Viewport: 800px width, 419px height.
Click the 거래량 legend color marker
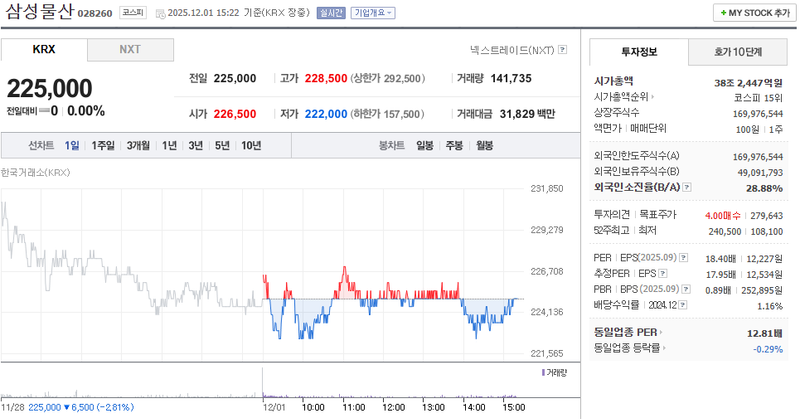[x=543, y=373]
